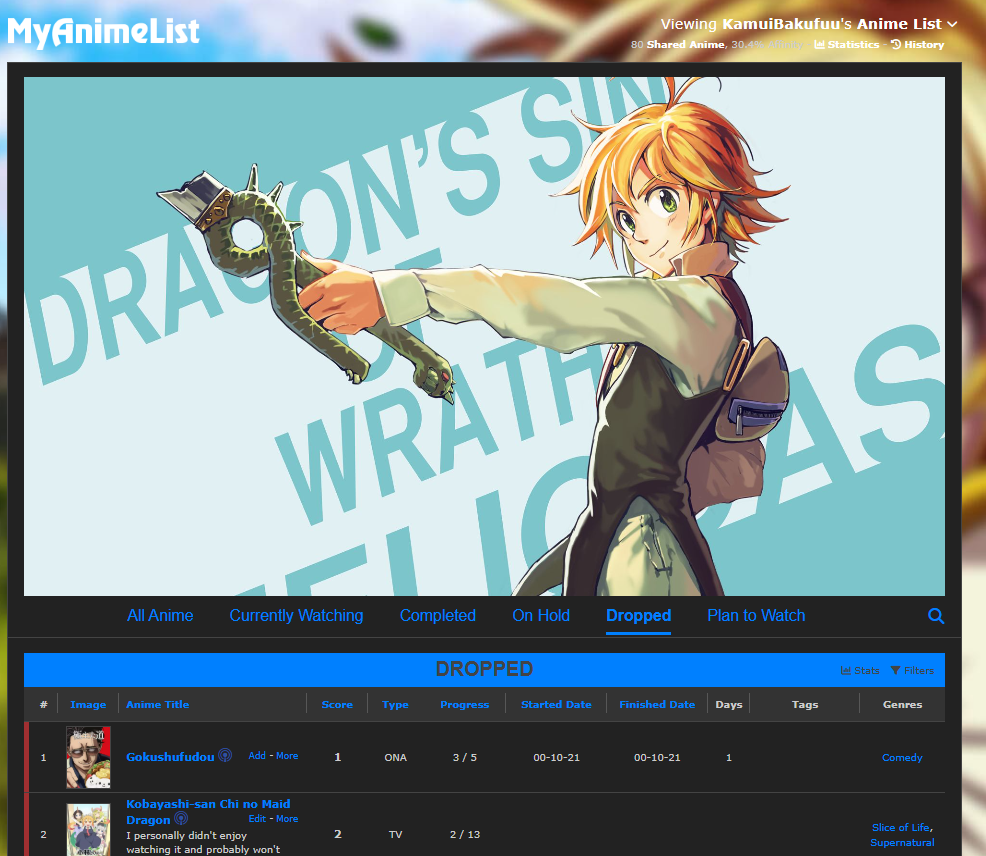Click Kobayashi-san progress 2 / 13
The width and height of the screenshot is (986, 856).
(x=465, y=834)
